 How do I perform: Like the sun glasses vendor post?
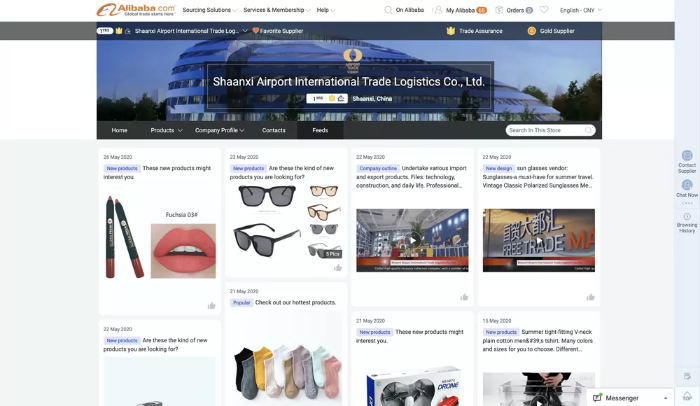591,297
